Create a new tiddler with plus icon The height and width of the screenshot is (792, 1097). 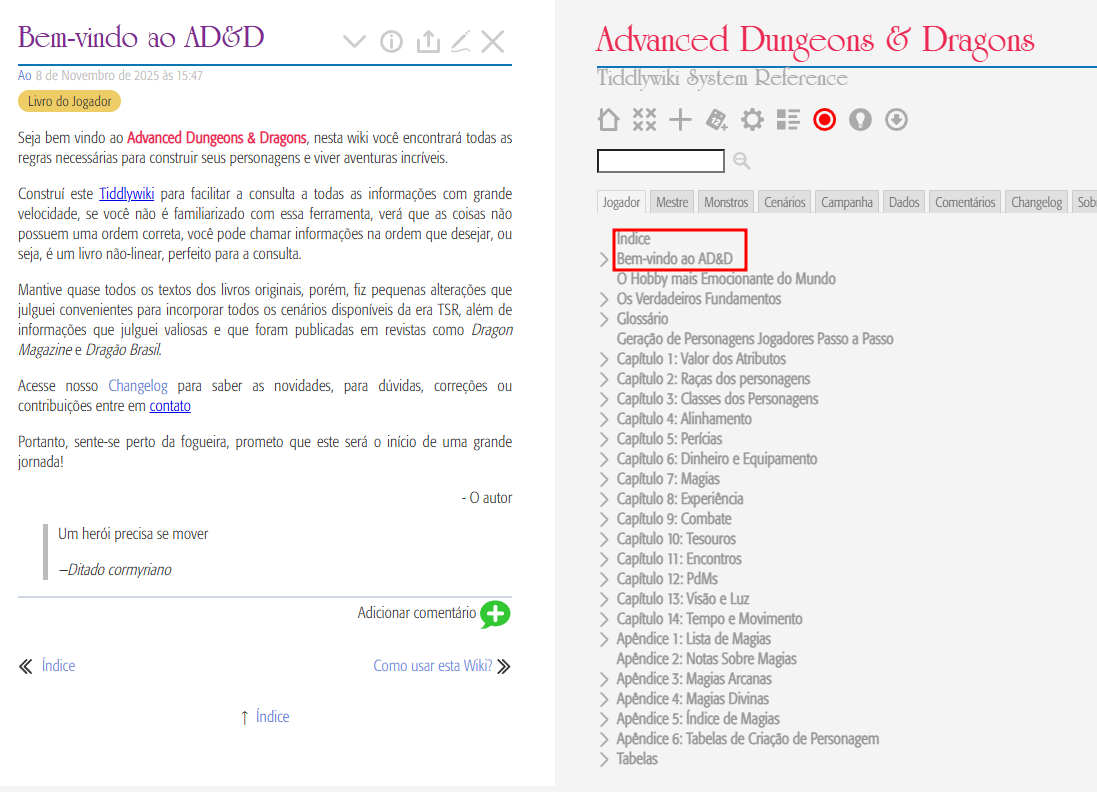[x=680, y=120]
